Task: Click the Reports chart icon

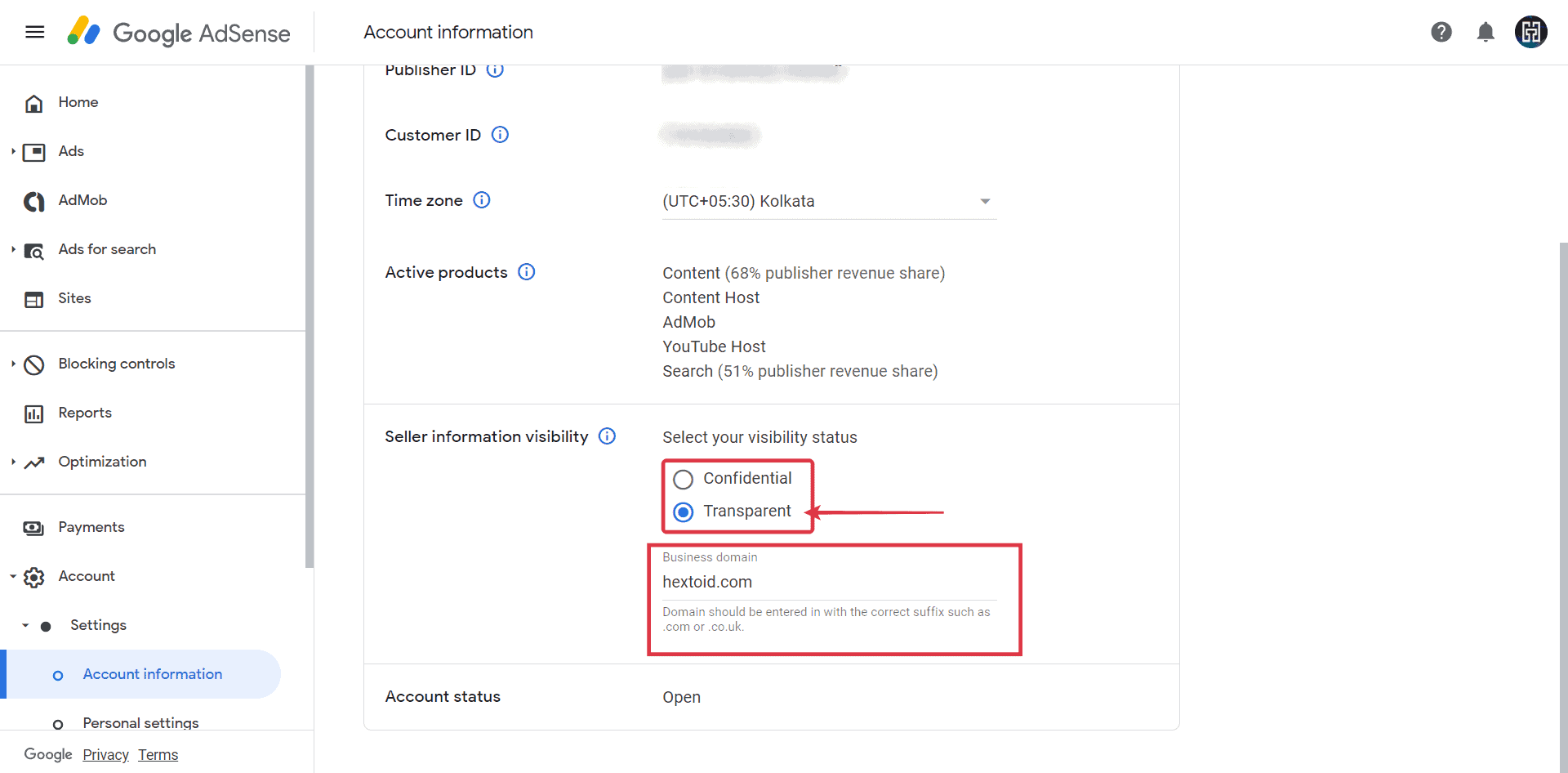Action: point(33,413)
